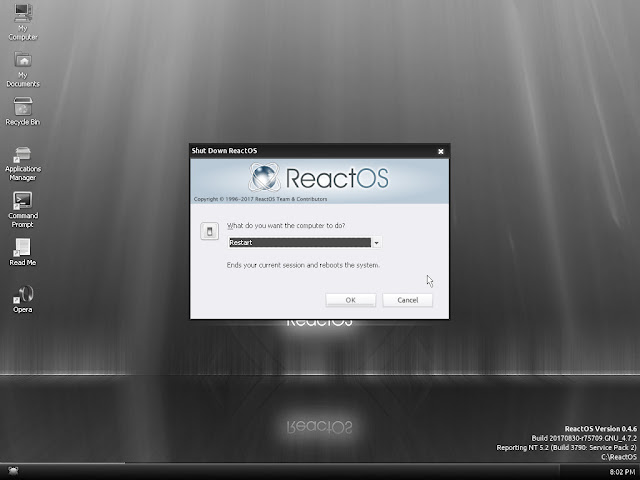Click "Ends your current session" description text
The width and height of the screenshot is (640, 480).
point(303,265)
